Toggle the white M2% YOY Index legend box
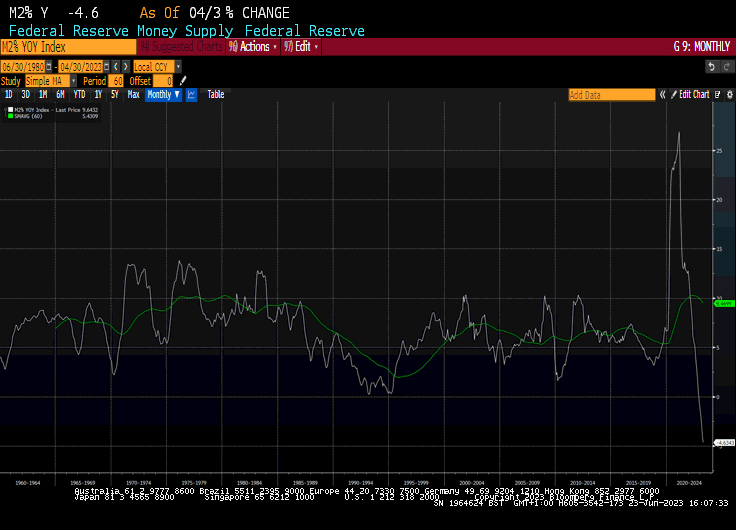This screenshot has height=530, width=736. point(10,108)
